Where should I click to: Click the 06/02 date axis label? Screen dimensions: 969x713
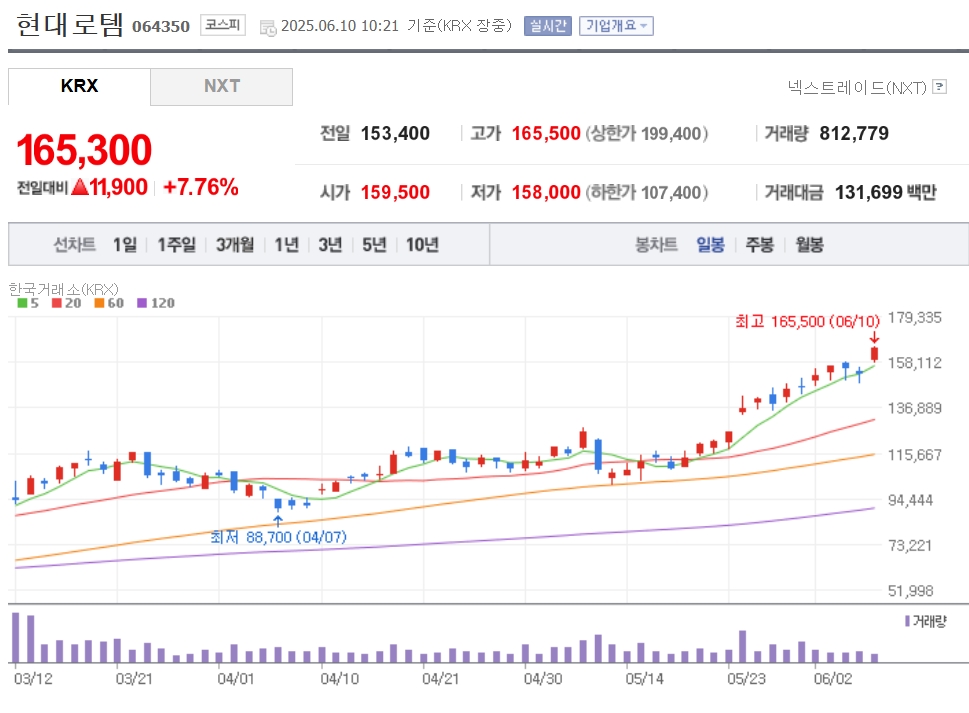pos(833,678)
